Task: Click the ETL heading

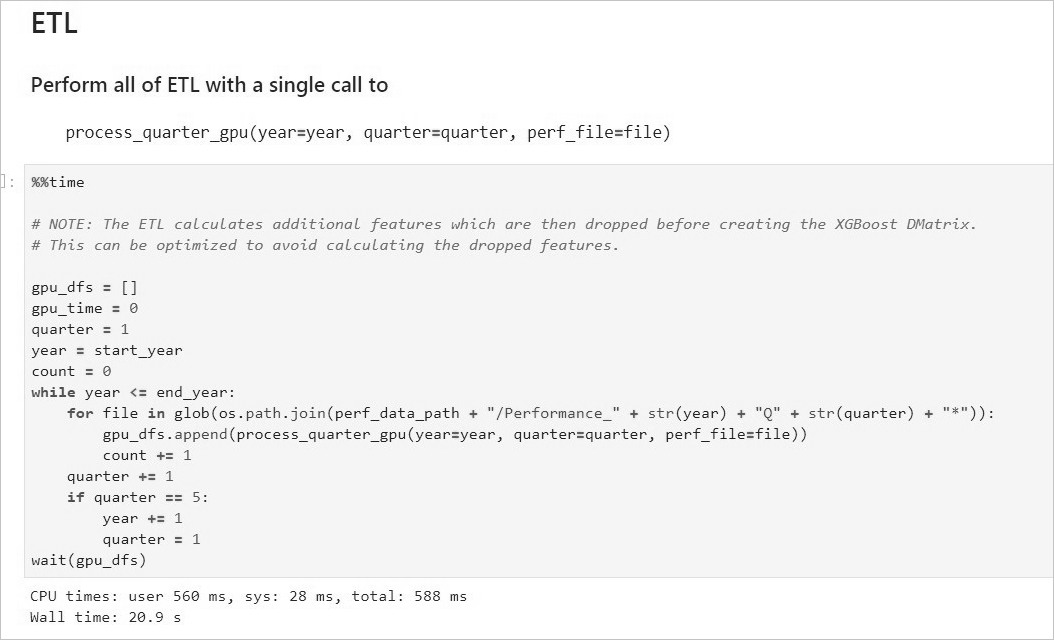Action: (x=54, y=23)
